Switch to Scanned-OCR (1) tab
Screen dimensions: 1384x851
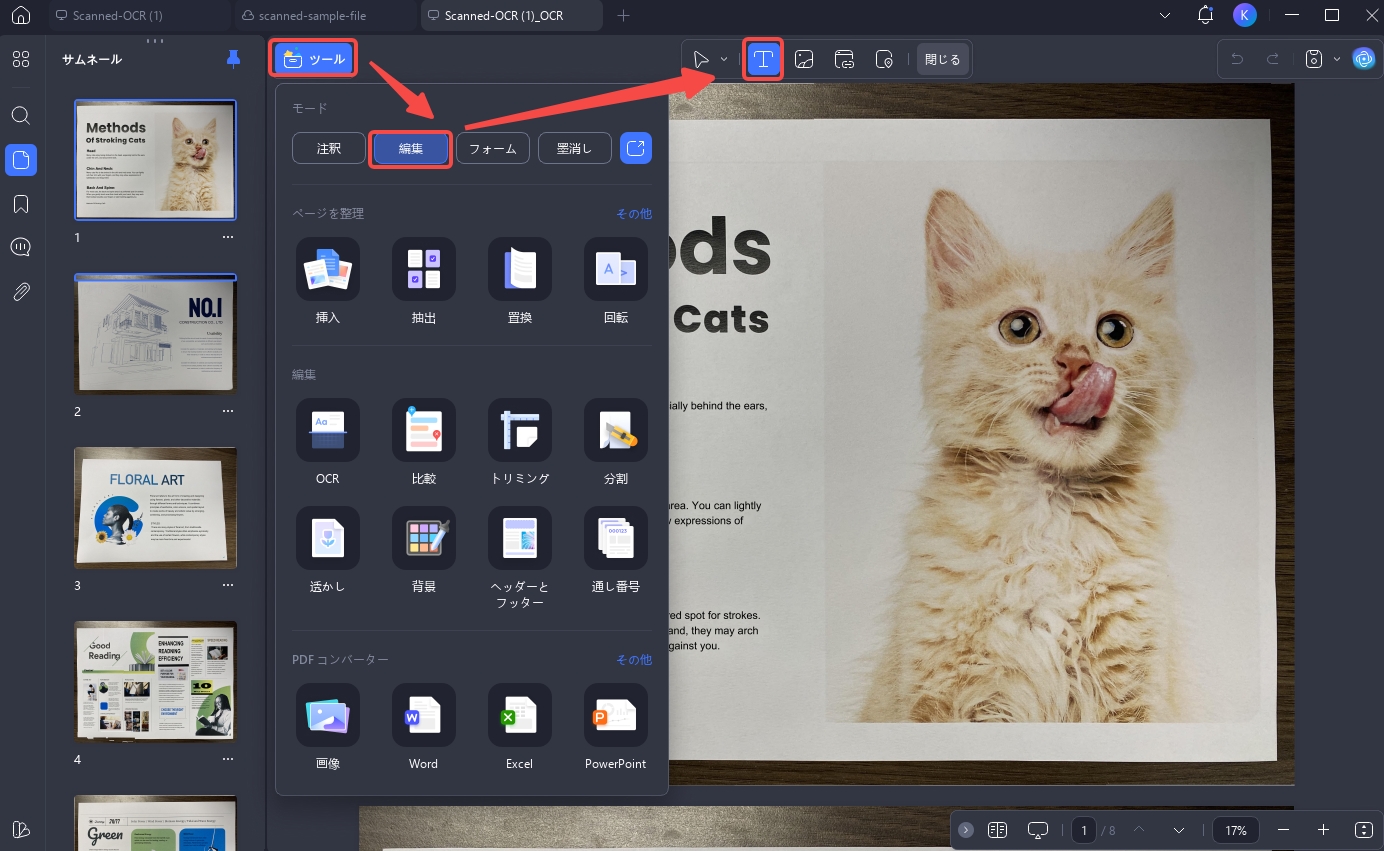tap(140, 16)
